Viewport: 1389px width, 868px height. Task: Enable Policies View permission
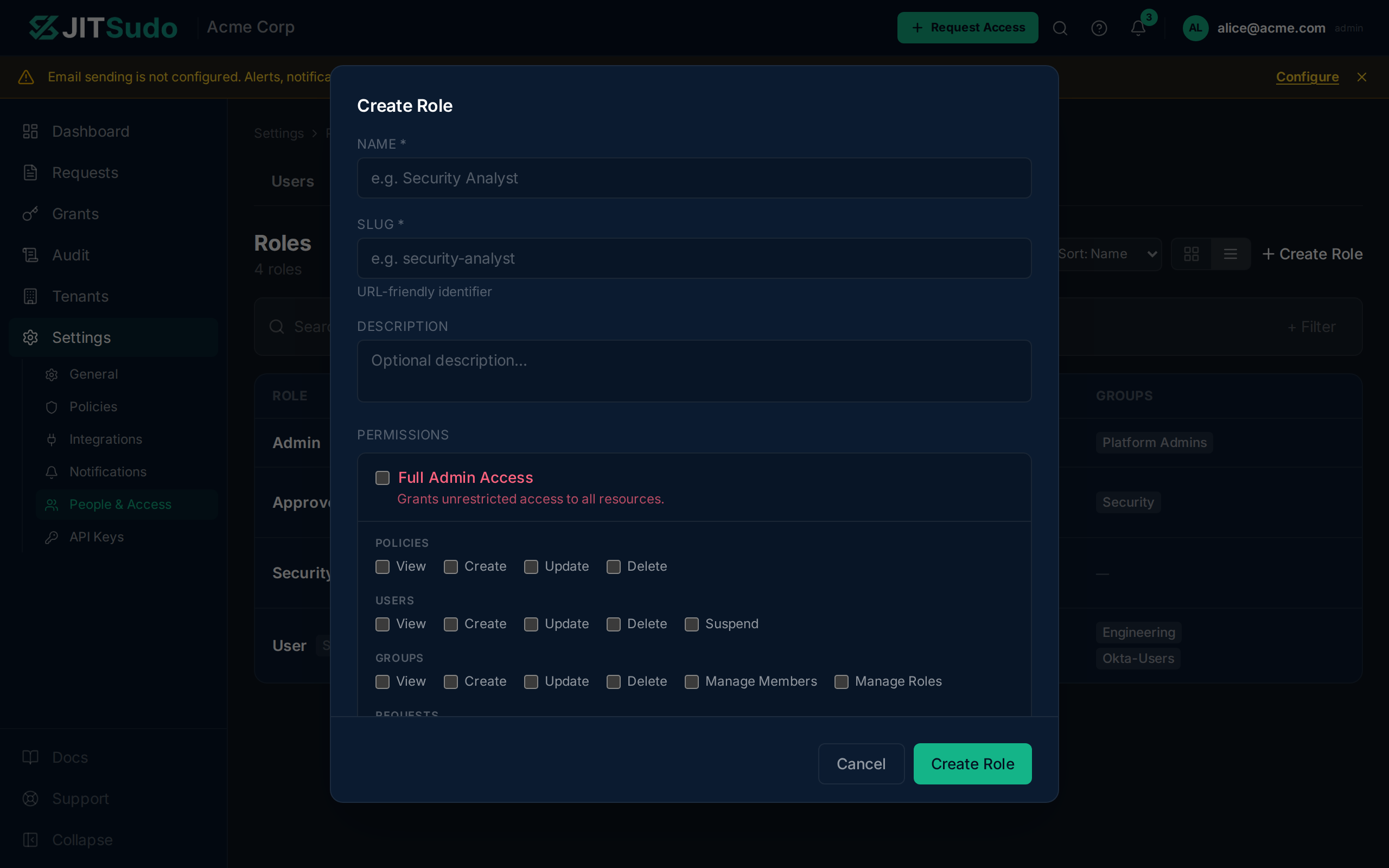click(383, 566)
